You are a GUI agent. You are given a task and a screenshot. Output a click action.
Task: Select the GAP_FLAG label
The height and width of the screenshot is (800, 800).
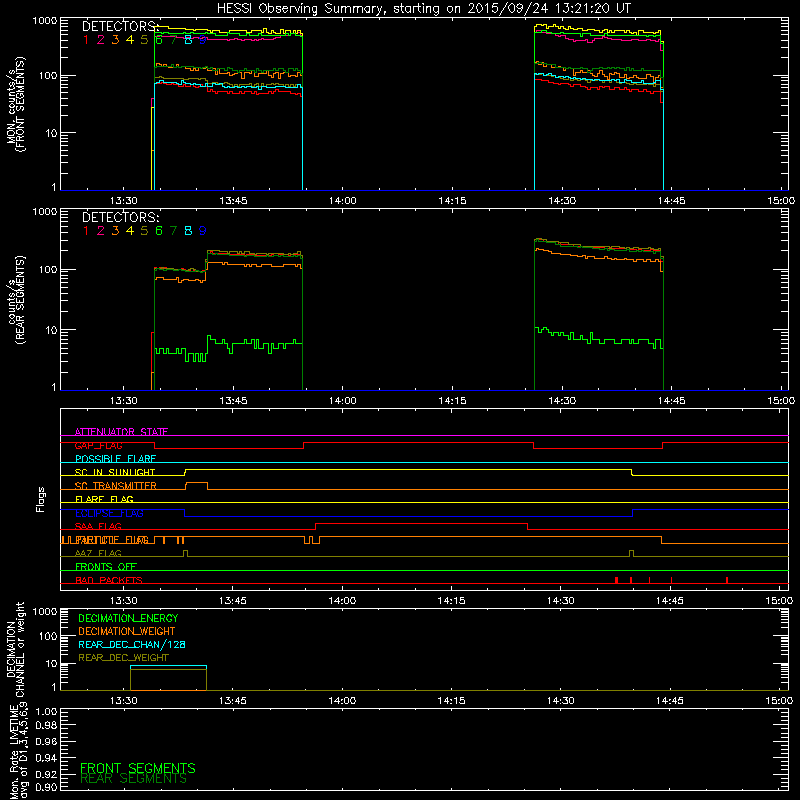(x=98, y=445)
